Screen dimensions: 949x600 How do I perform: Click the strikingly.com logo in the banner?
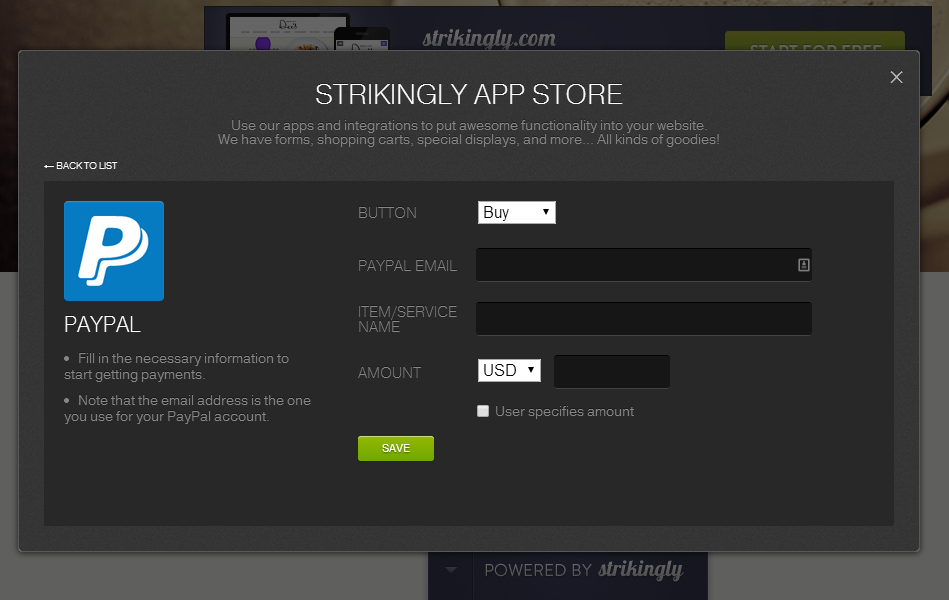point(488,39)
